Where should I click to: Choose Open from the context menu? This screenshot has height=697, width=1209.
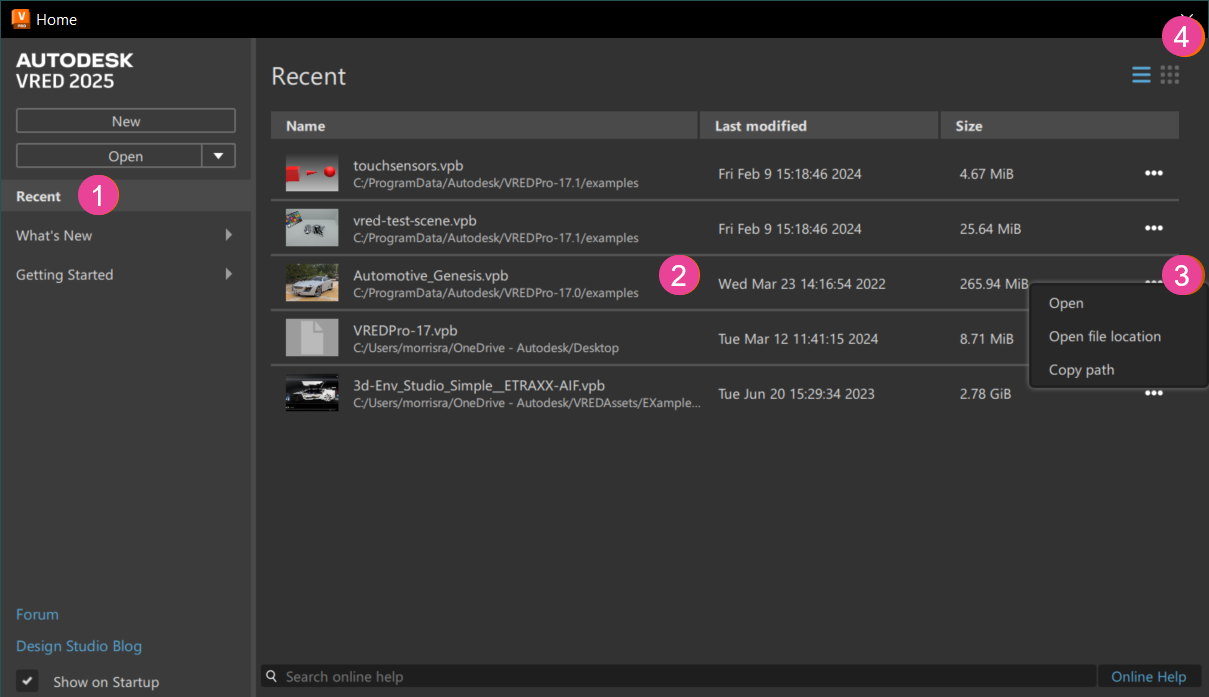[1066, 303]
